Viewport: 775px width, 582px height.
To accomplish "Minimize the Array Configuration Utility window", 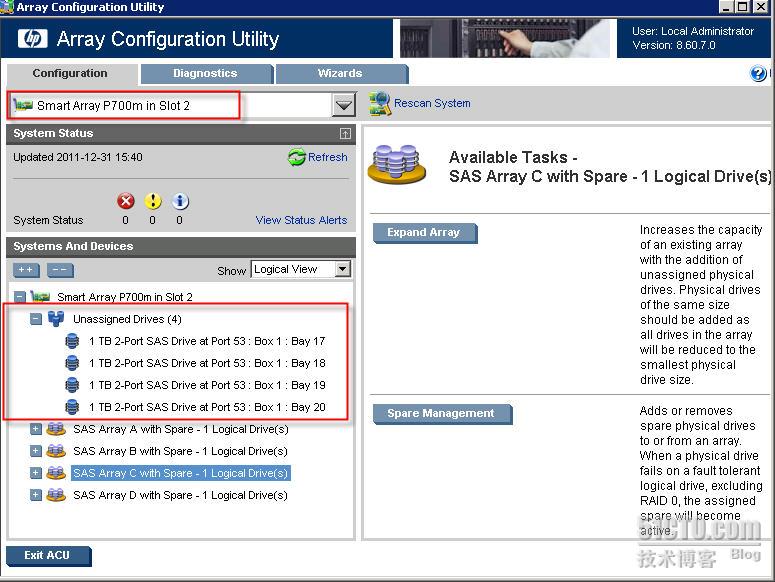I will coord(726,7).
